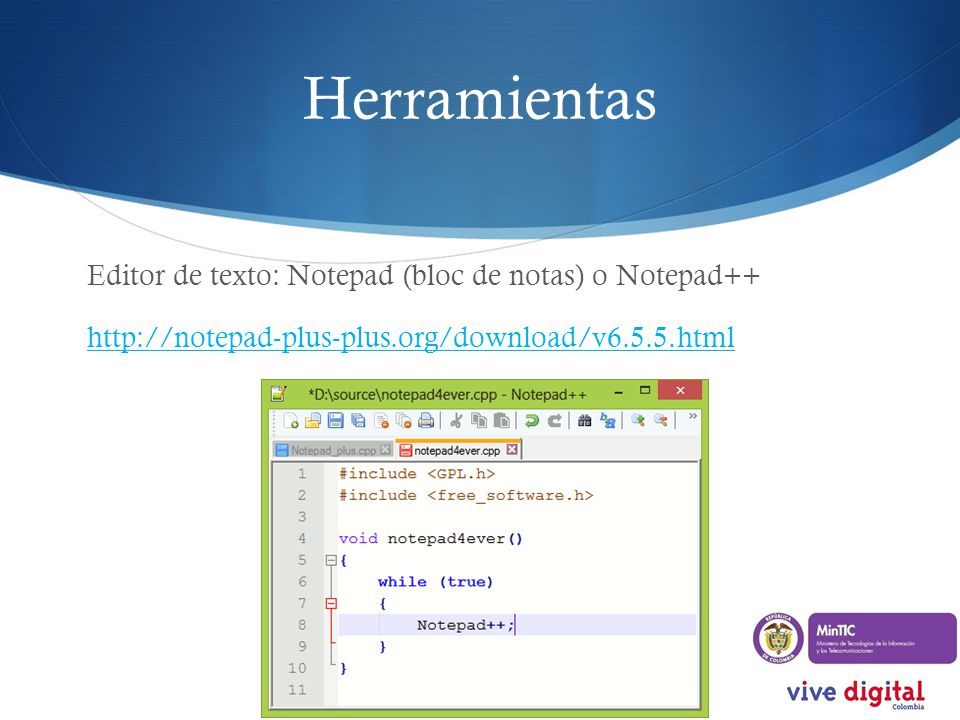The width and height of the screenshot is (960, 720).
Task: Click the Close file toolbar icon
Action: point(381,421)
